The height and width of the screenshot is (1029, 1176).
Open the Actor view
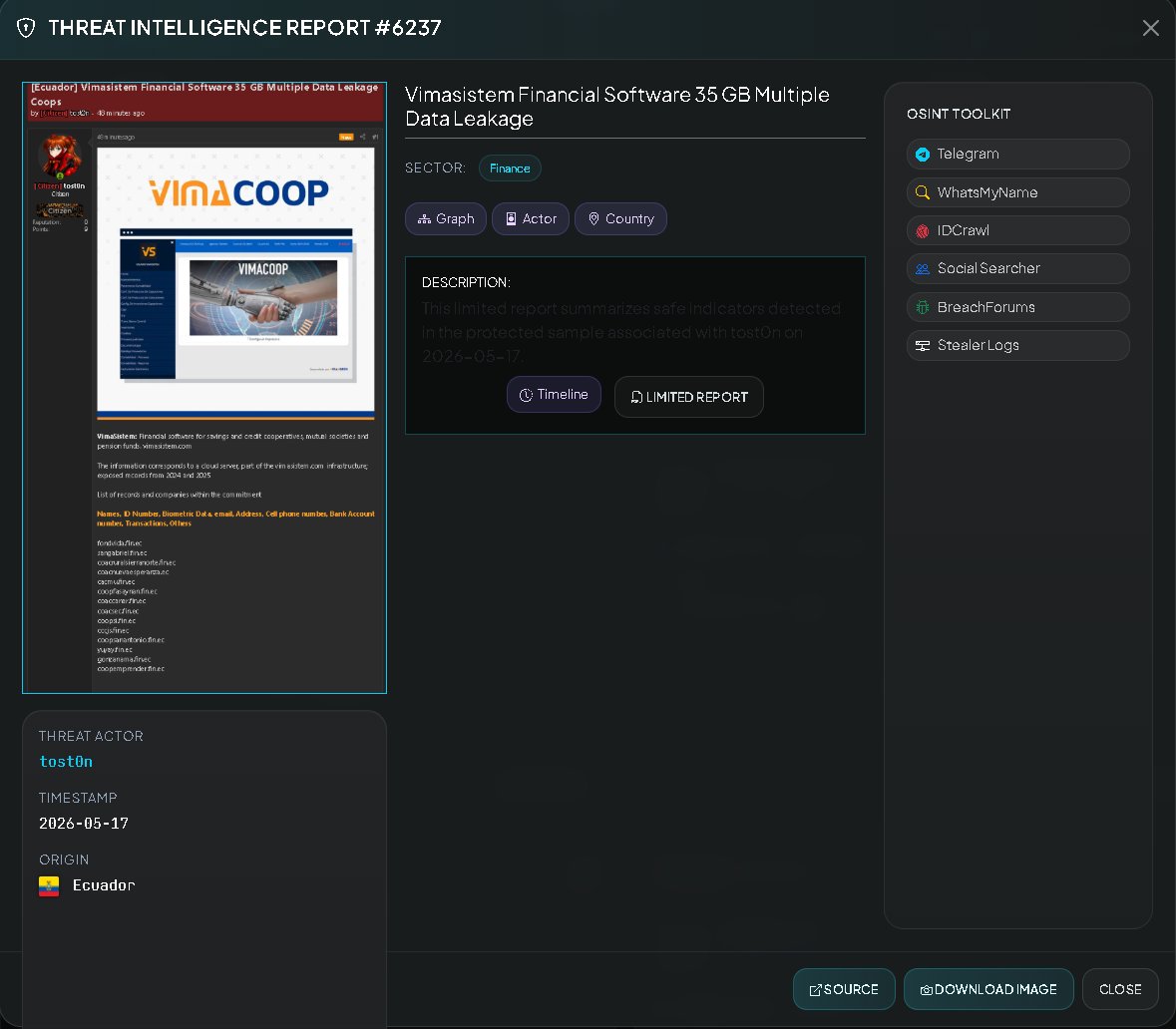pyautogui.click(x=531, y=219)
